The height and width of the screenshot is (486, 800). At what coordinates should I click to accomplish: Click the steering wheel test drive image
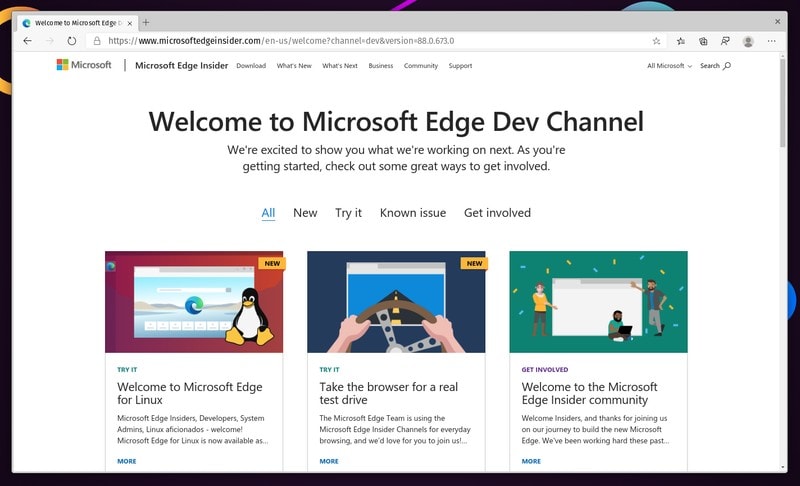(396, 302)
